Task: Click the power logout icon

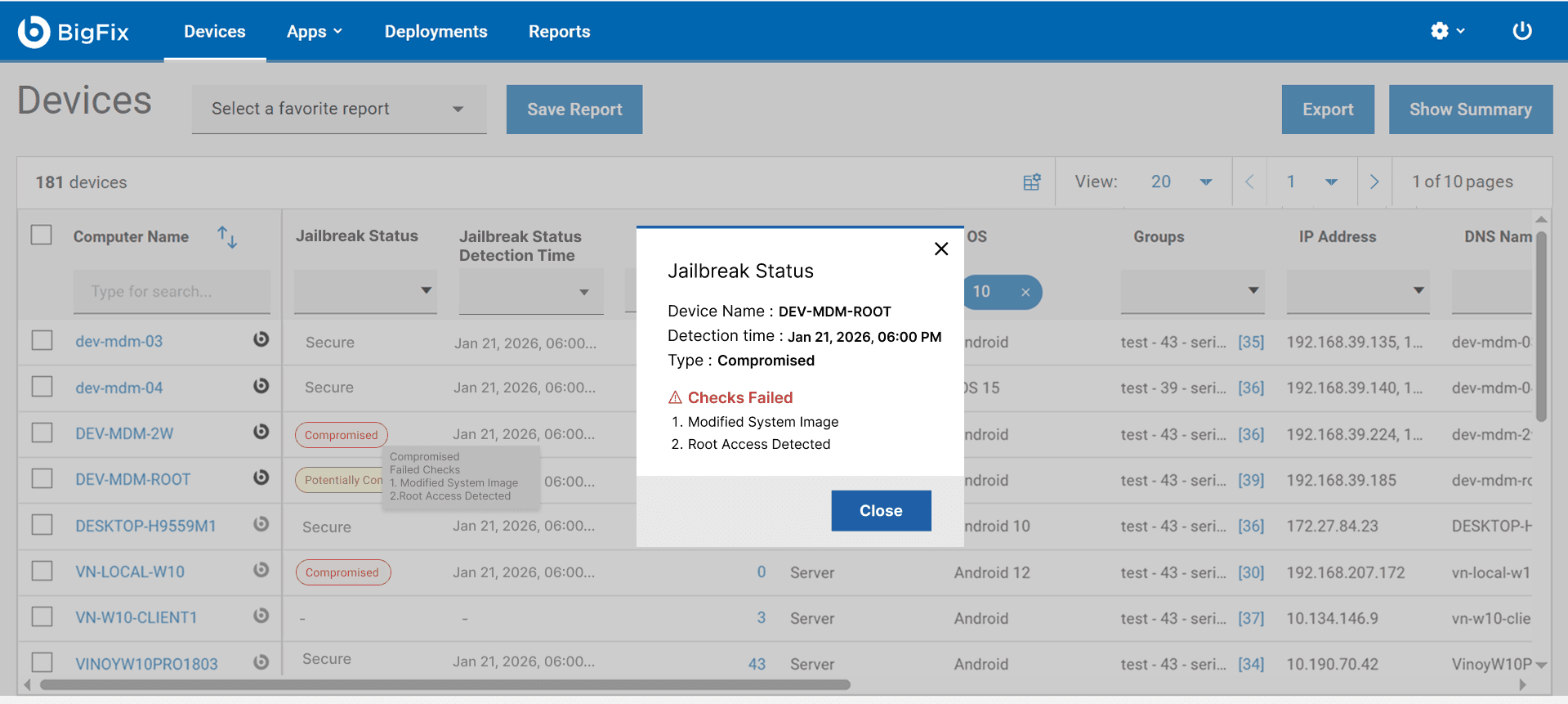Action: [1521, 31]
